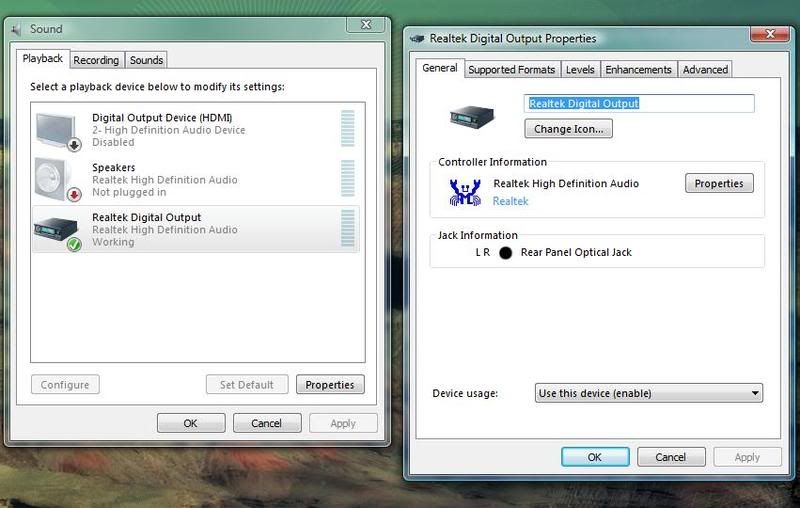
Task: Close the Realtek Digital Output Properties window
Action: click(x=770, y=34)
